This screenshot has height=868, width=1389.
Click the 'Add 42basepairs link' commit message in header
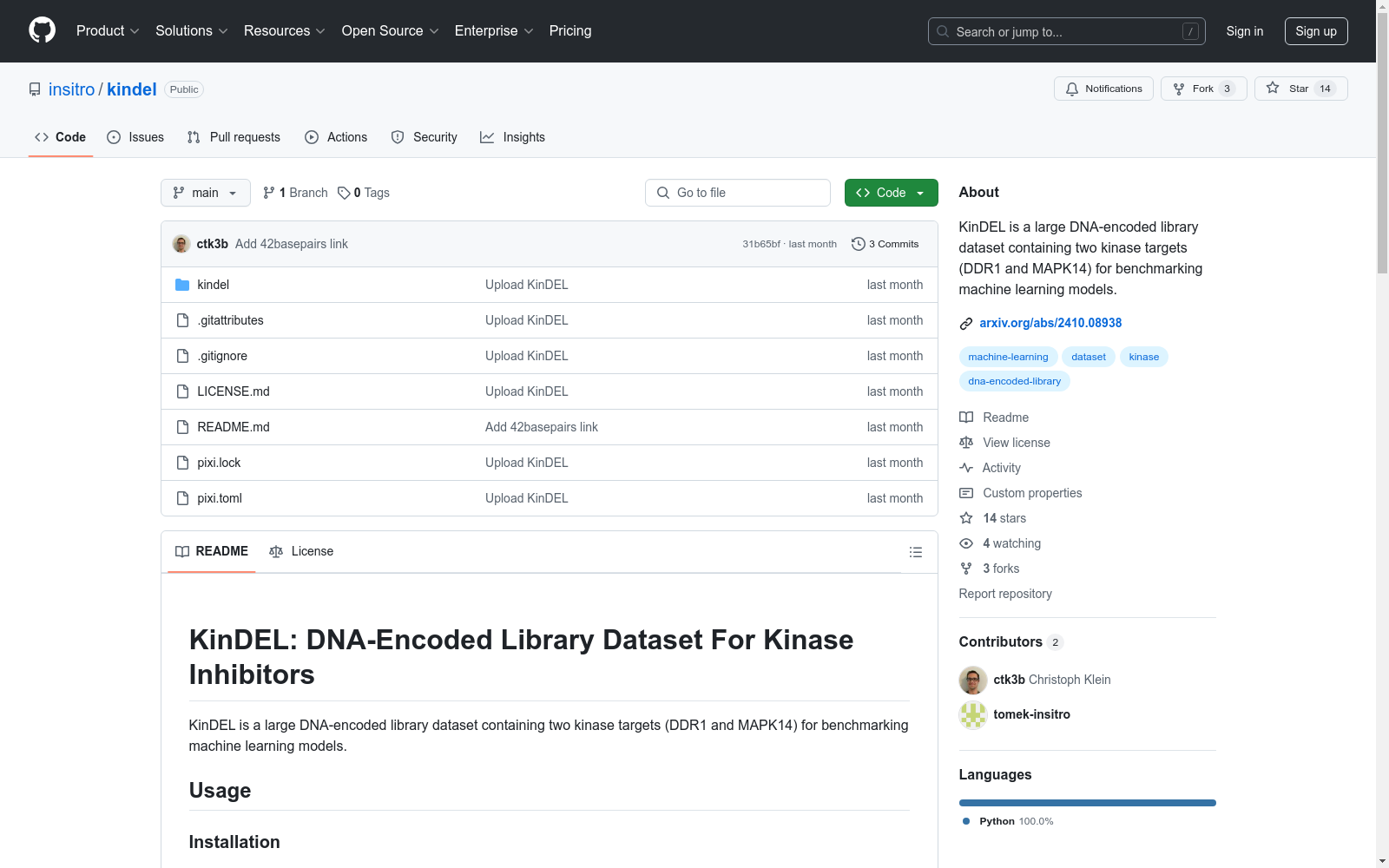tap(292, 244)
